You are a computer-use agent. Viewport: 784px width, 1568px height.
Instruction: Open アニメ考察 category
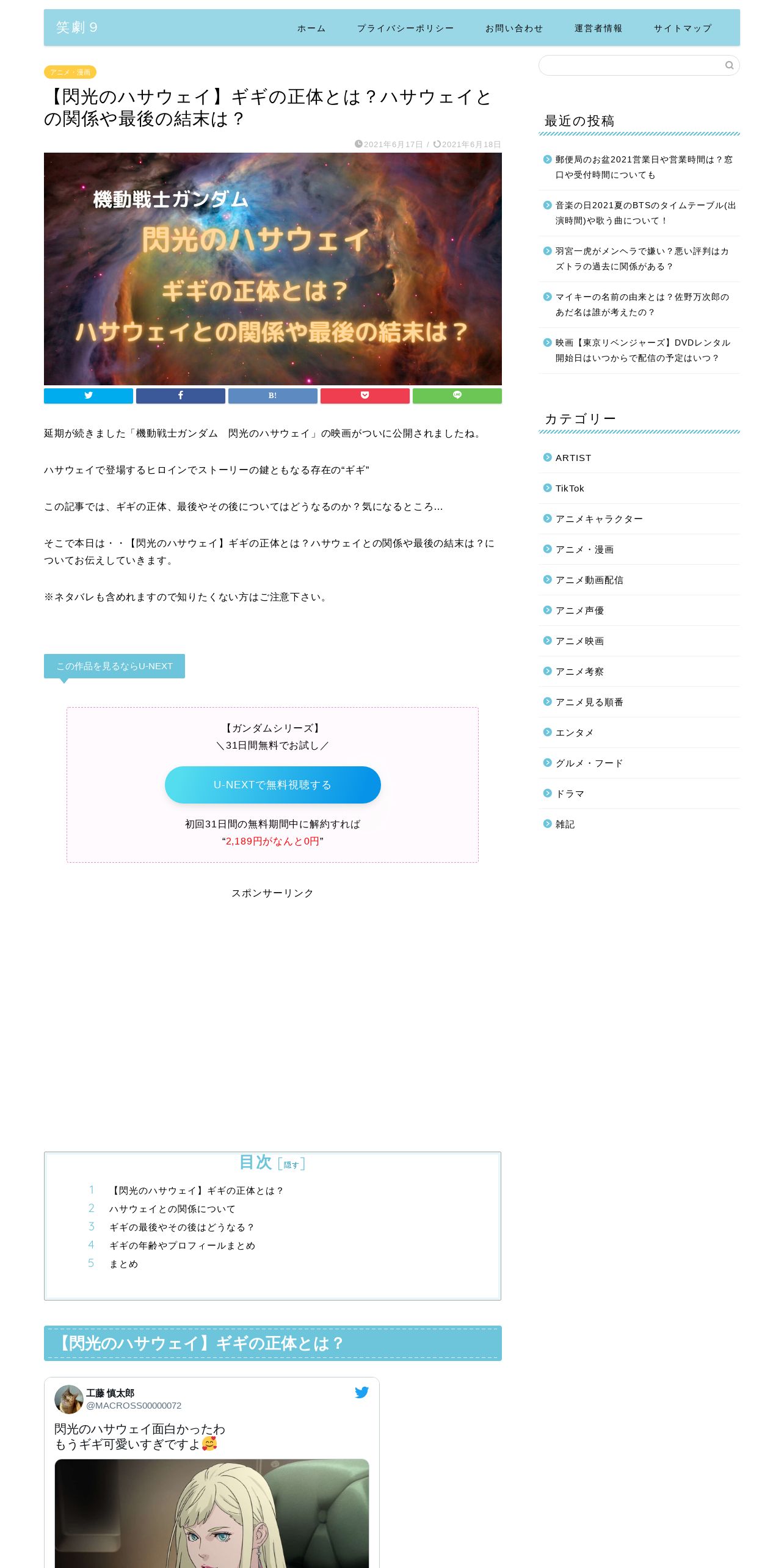[x=579, y=672]
